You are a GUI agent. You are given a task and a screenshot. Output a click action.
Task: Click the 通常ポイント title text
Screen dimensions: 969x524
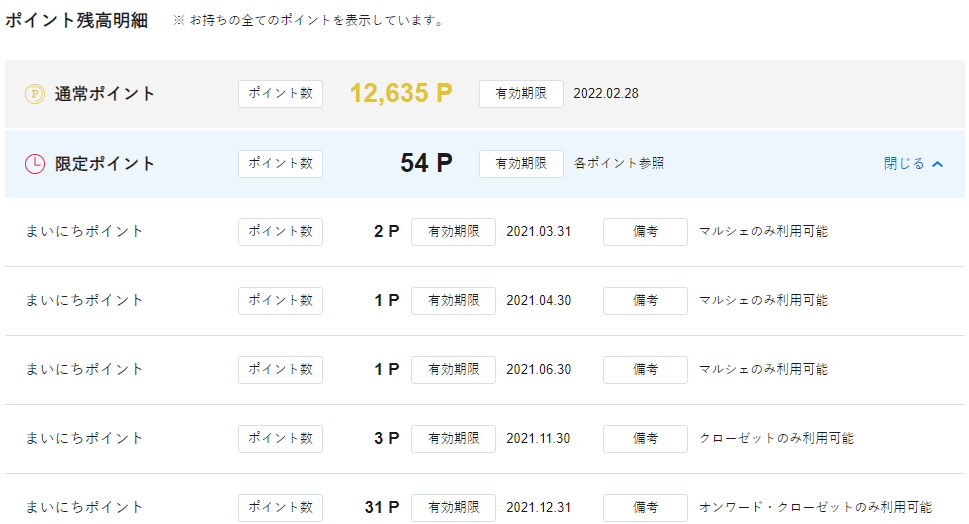[x=104, y=94]
